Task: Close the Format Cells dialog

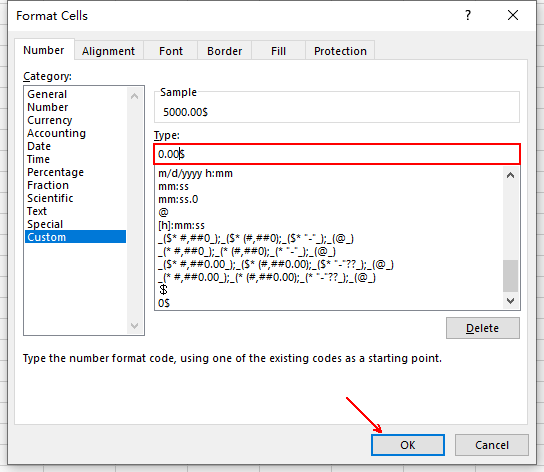Action: (x=513, y=15)
